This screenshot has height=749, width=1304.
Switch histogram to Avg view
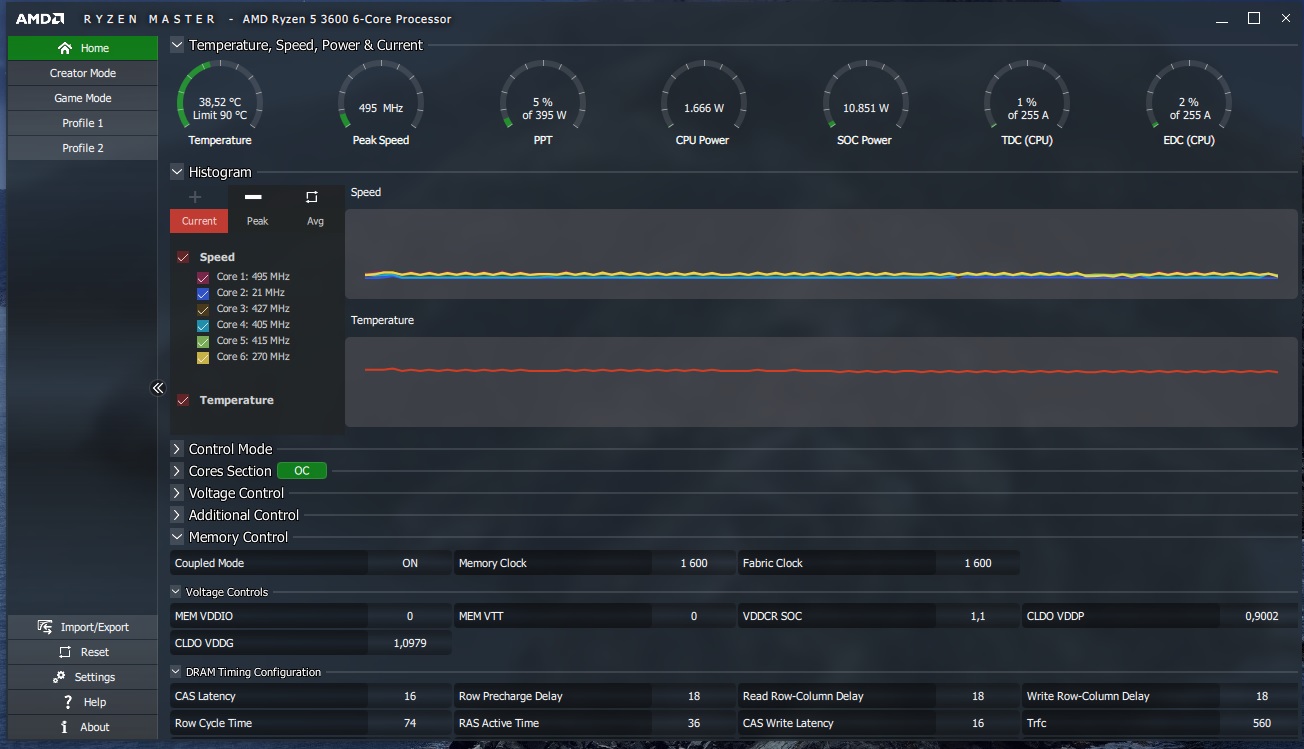(314, 210)
